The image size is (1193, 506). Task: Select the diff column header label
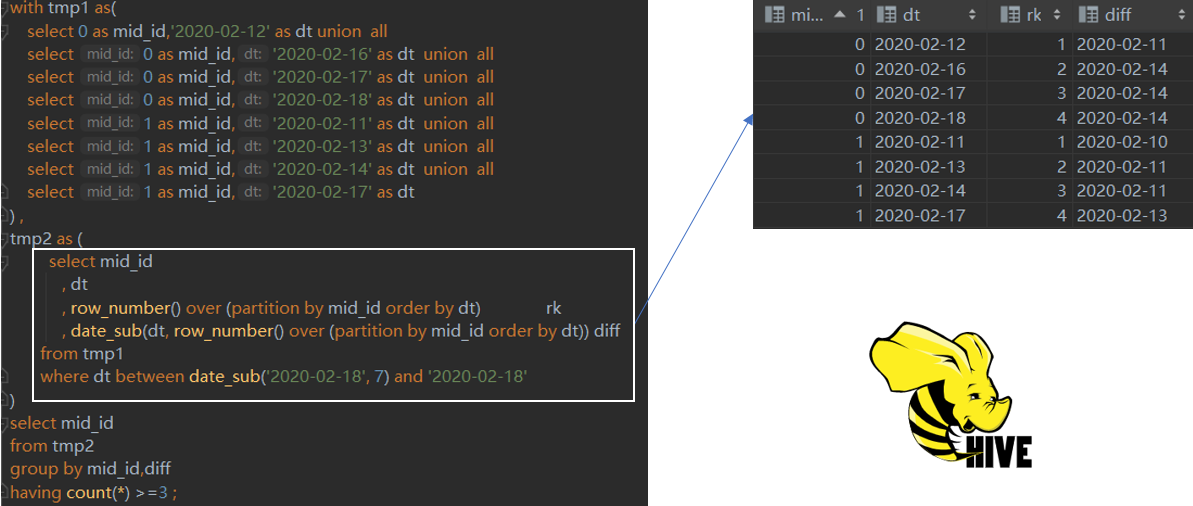[x=1118, y=16]
